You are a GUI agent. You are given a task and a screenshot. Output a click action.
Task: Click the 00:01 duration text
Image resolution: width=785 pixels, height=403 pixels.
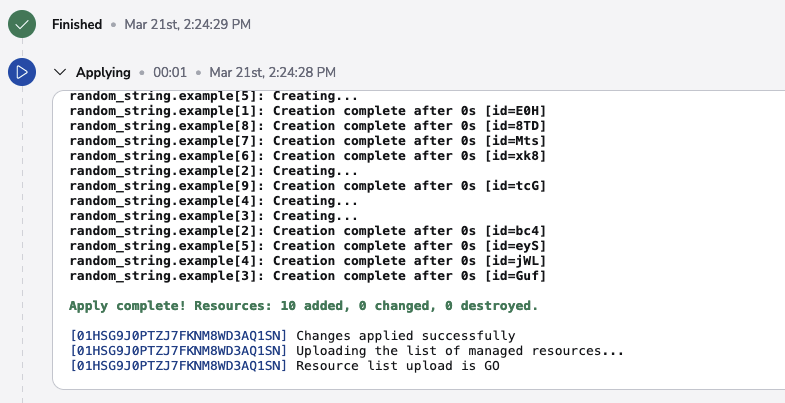click(170, 72)
